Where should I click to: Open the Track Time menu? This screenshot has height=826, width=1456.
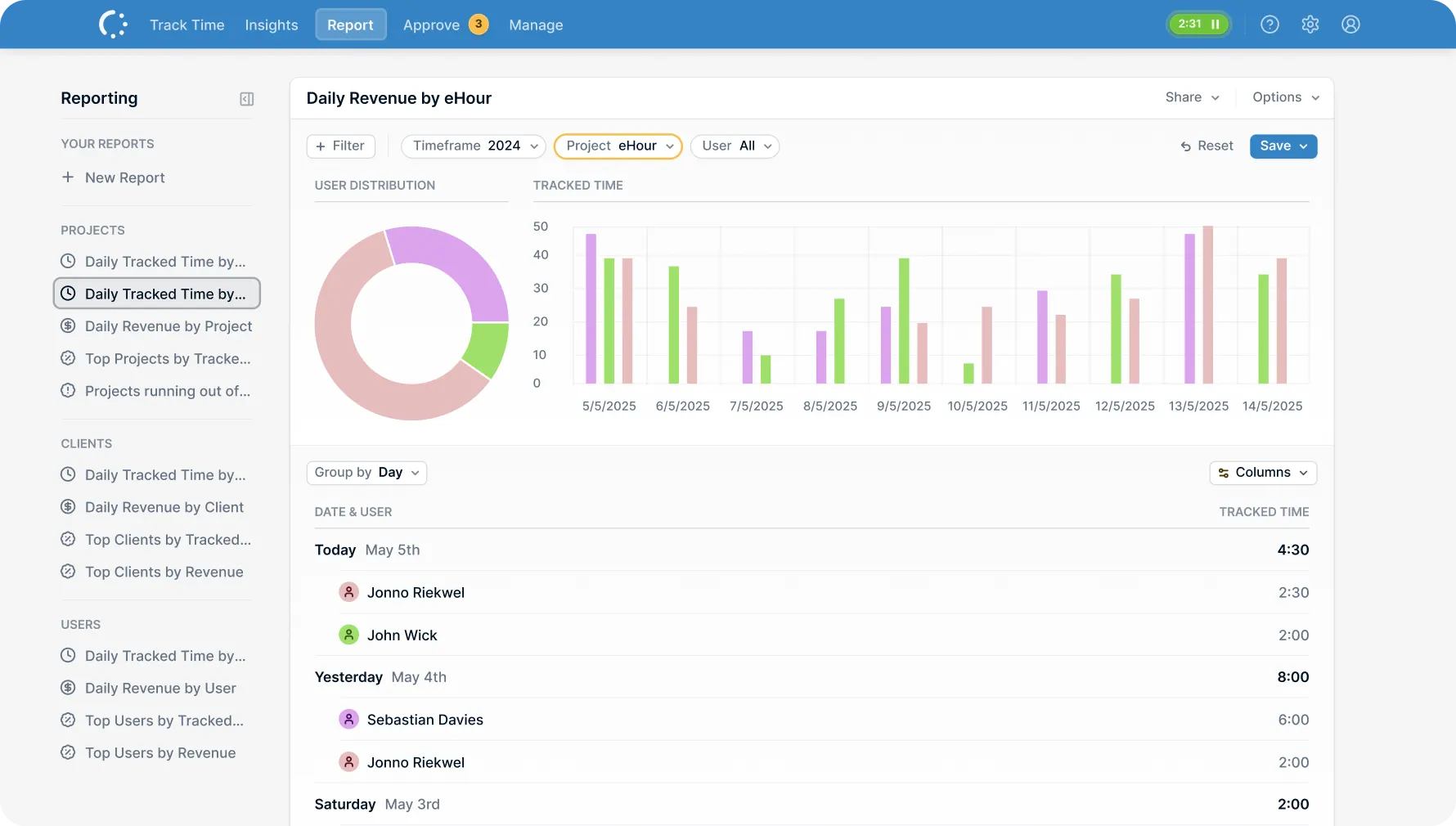pos(186,25)
